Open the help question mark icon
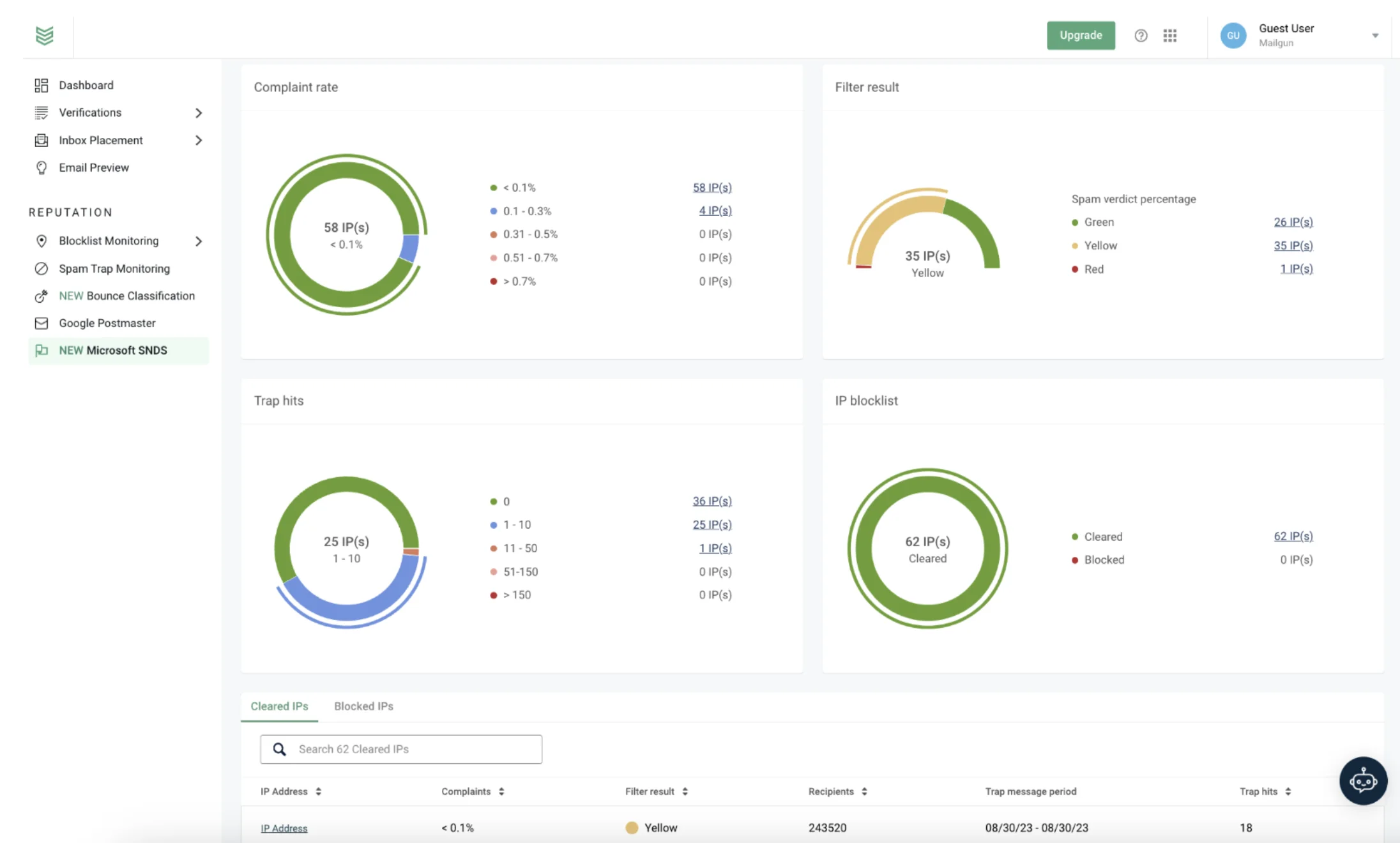Screen dimensions: 1400x843 (x=1141, y=36)
